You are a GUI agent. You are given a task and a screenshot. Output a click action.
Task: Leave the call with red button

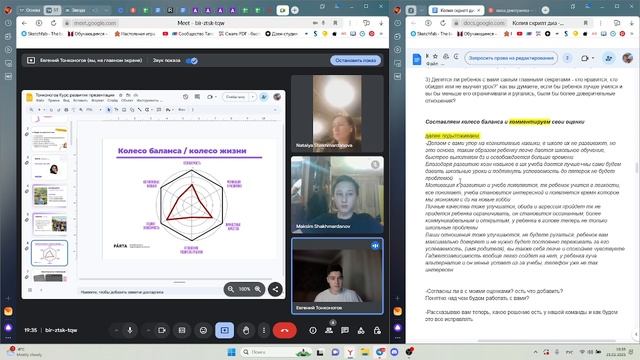[x=284, y=330]
